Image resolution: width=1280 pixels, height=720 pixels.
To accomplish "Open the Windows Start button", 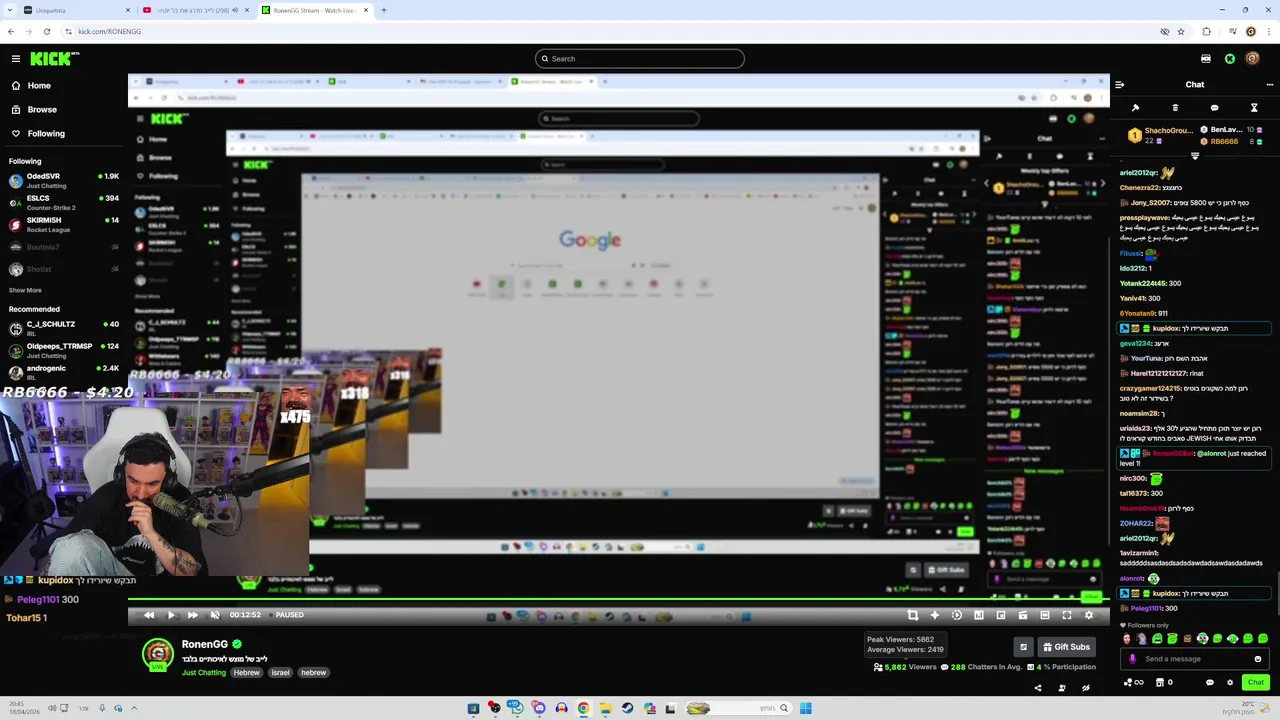I will pyautogui.click(x=805, y=708).
